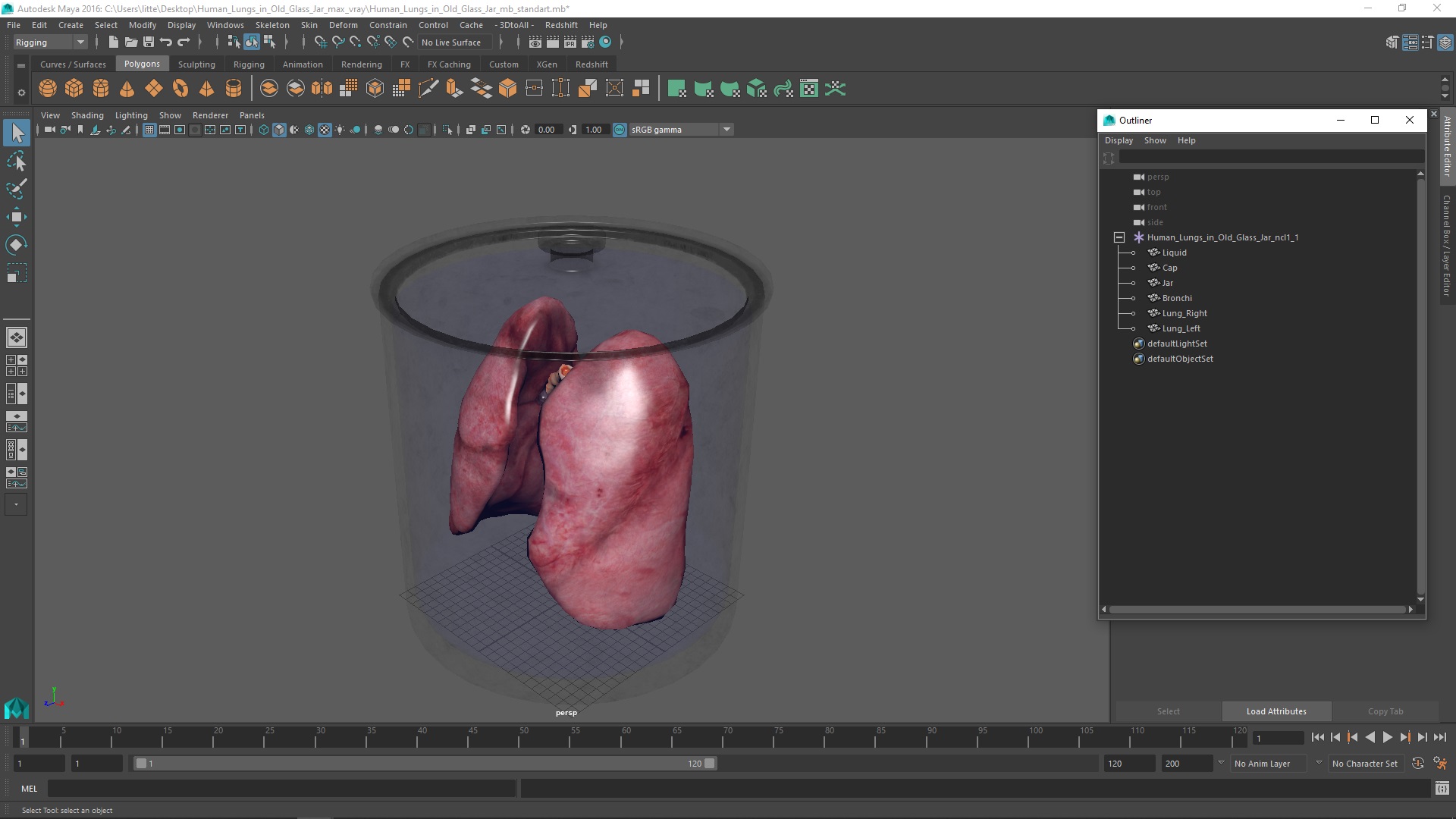This screenshot has height=819, width=1456.
Task: Toggle sRGB gamma color management button
Action: (x=620, y=130)
